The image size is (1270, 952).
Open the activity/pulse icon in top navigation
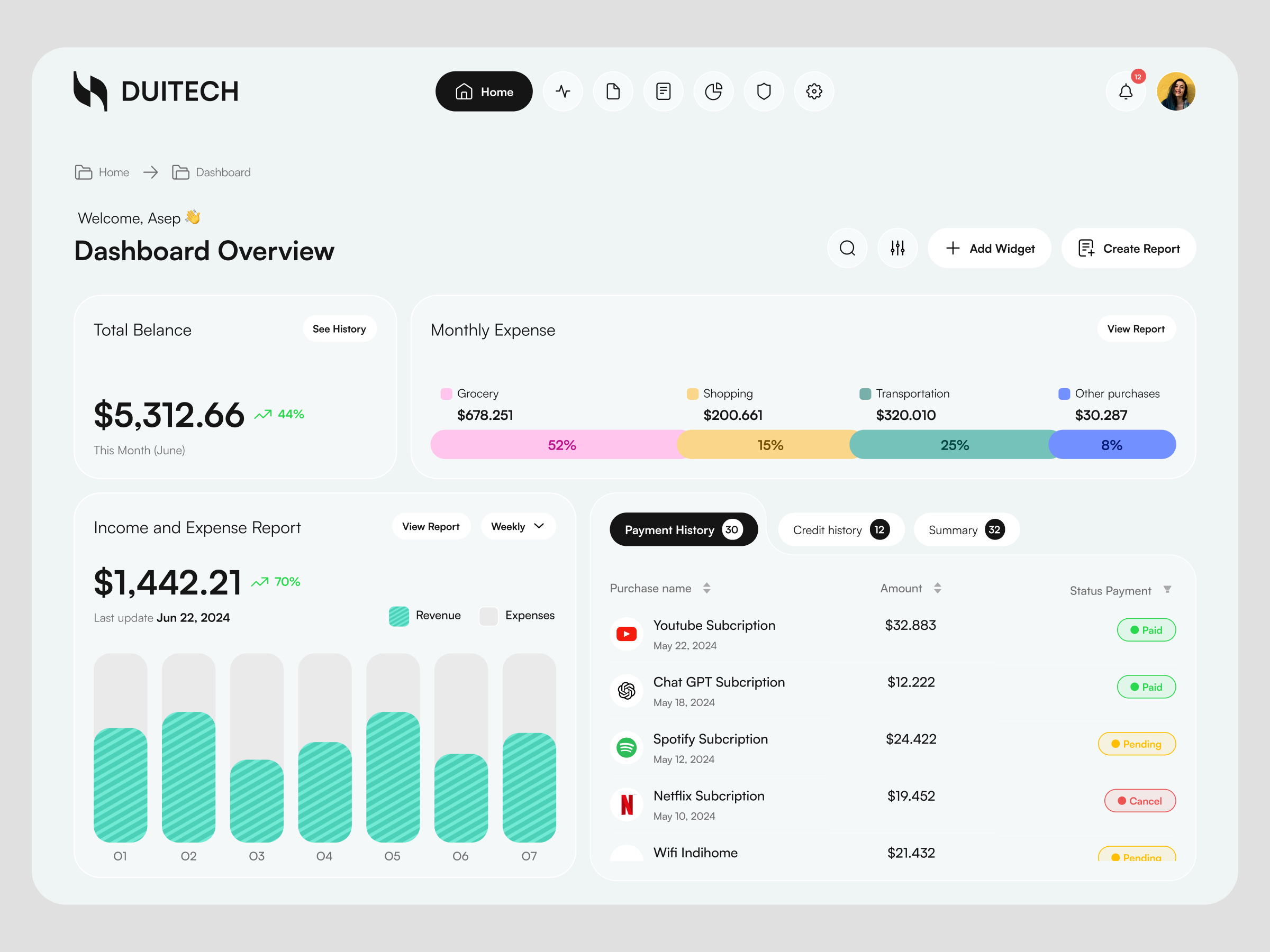click(563, 91)
